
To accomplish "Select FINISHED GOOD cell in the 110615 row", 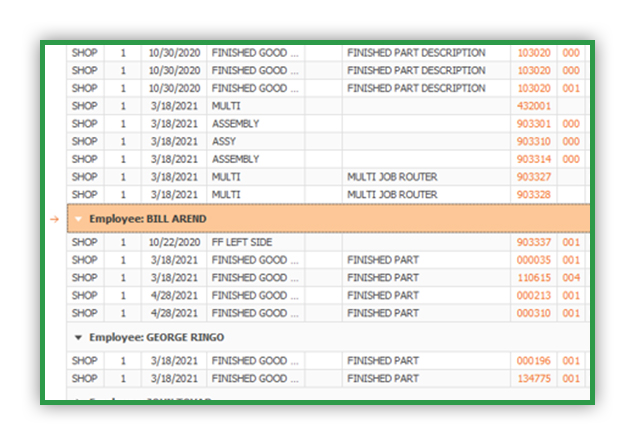I will [x=256, y=278].
